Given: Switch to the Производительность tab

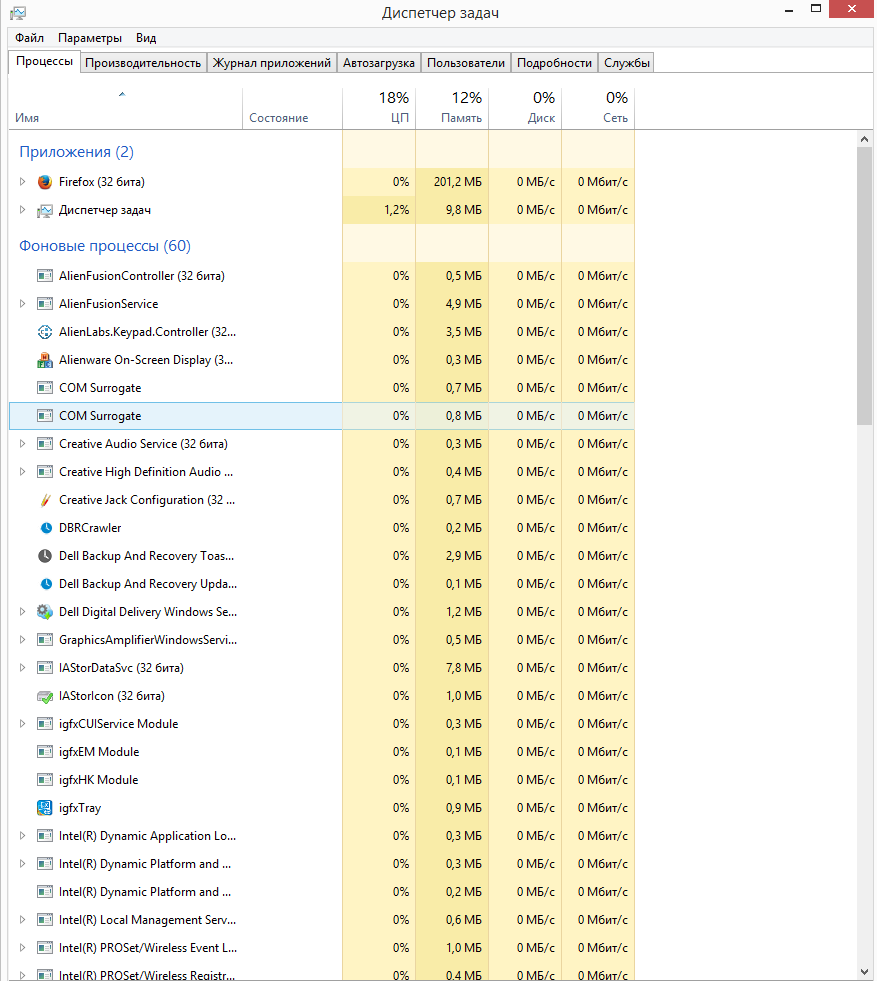Looking at the screenshot, I should point(143,63).
